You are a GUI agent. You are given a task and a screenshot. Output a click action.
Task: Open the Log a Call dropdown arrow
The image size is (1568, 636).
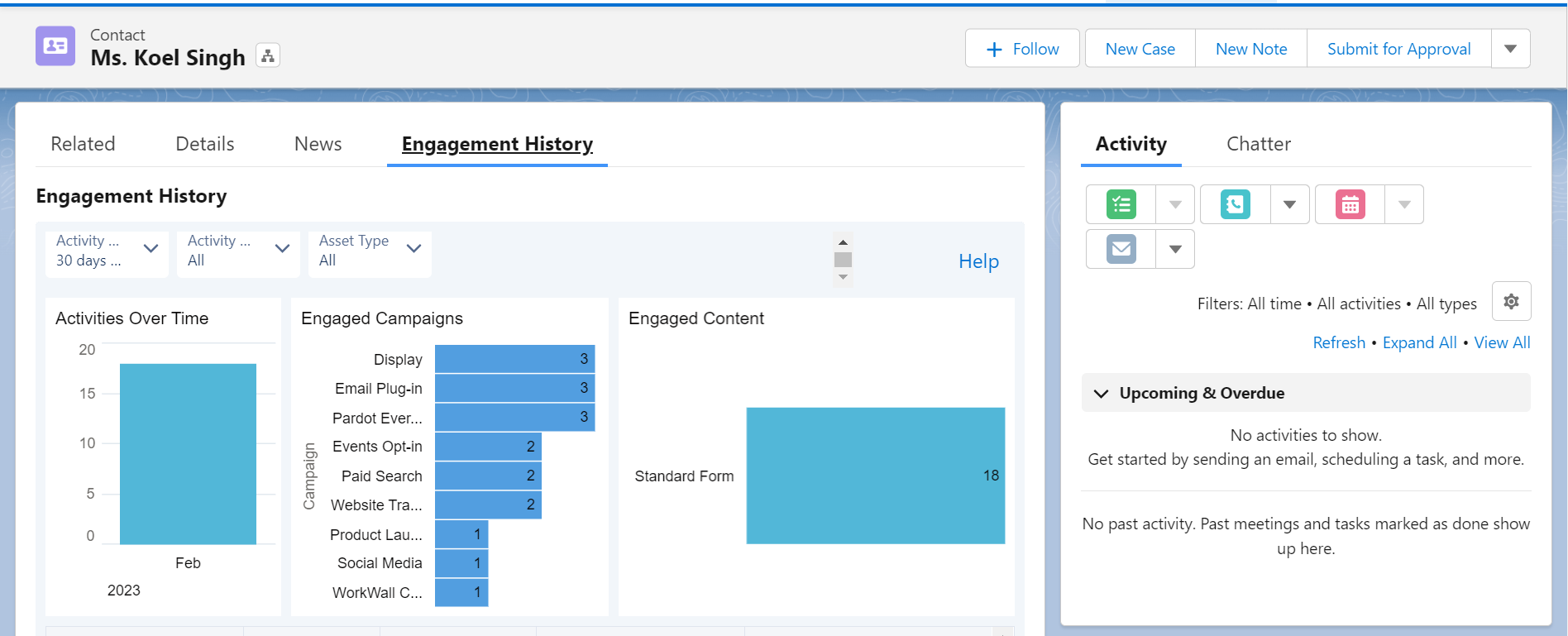click(x=1289, y=204)
